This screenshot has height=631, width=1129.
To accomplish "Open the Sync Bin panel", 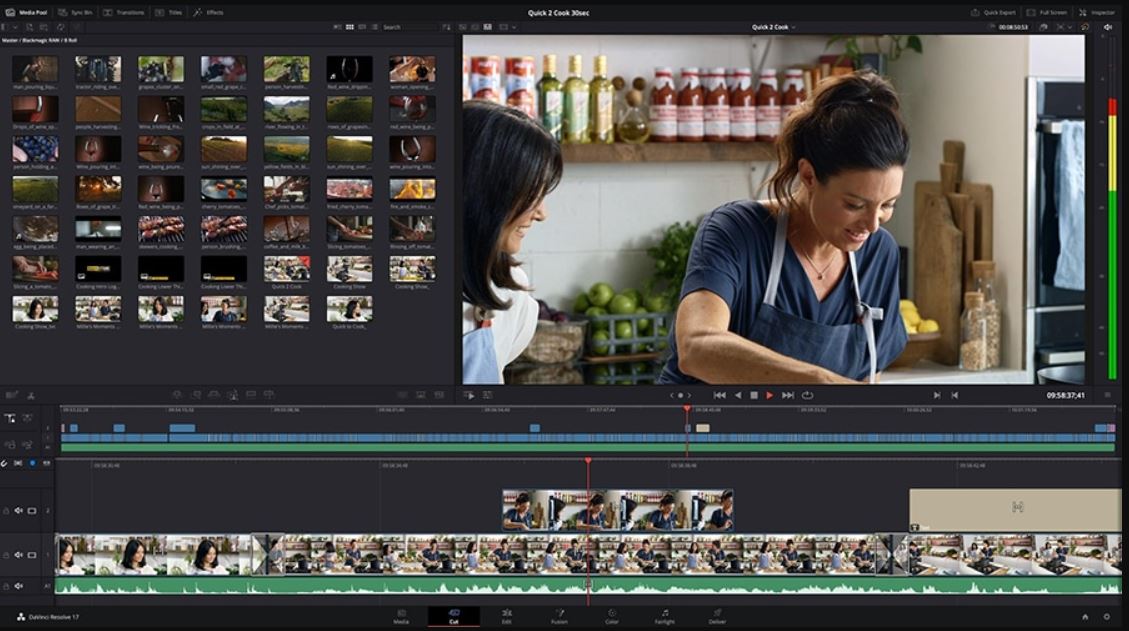I will point(76,12).
